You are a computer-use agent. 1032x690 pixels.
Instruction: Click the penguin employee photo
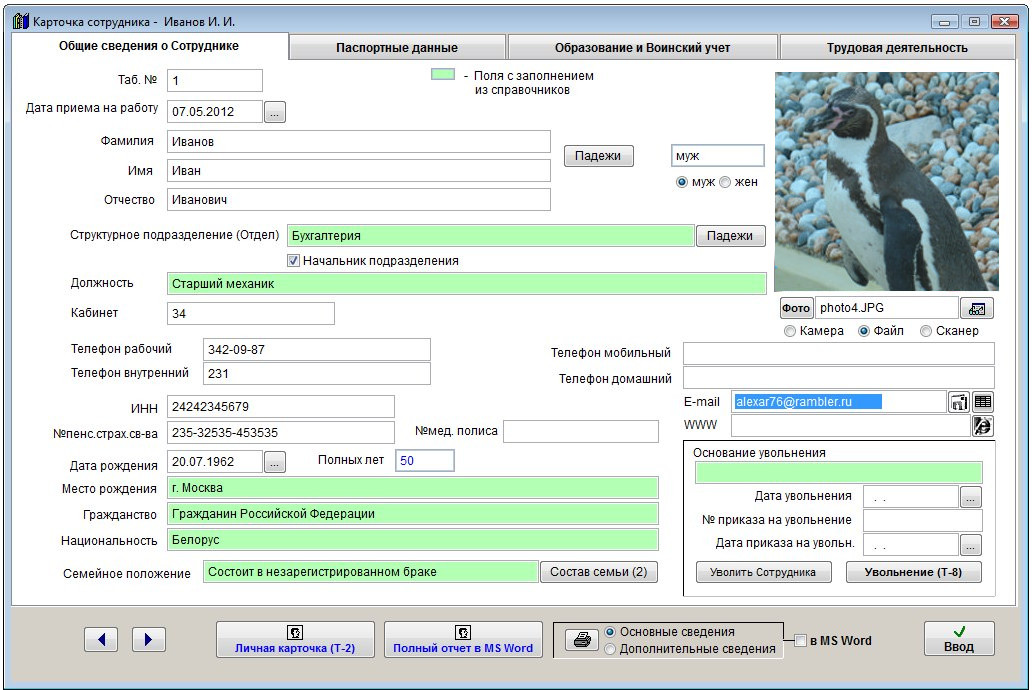(885, 181)
